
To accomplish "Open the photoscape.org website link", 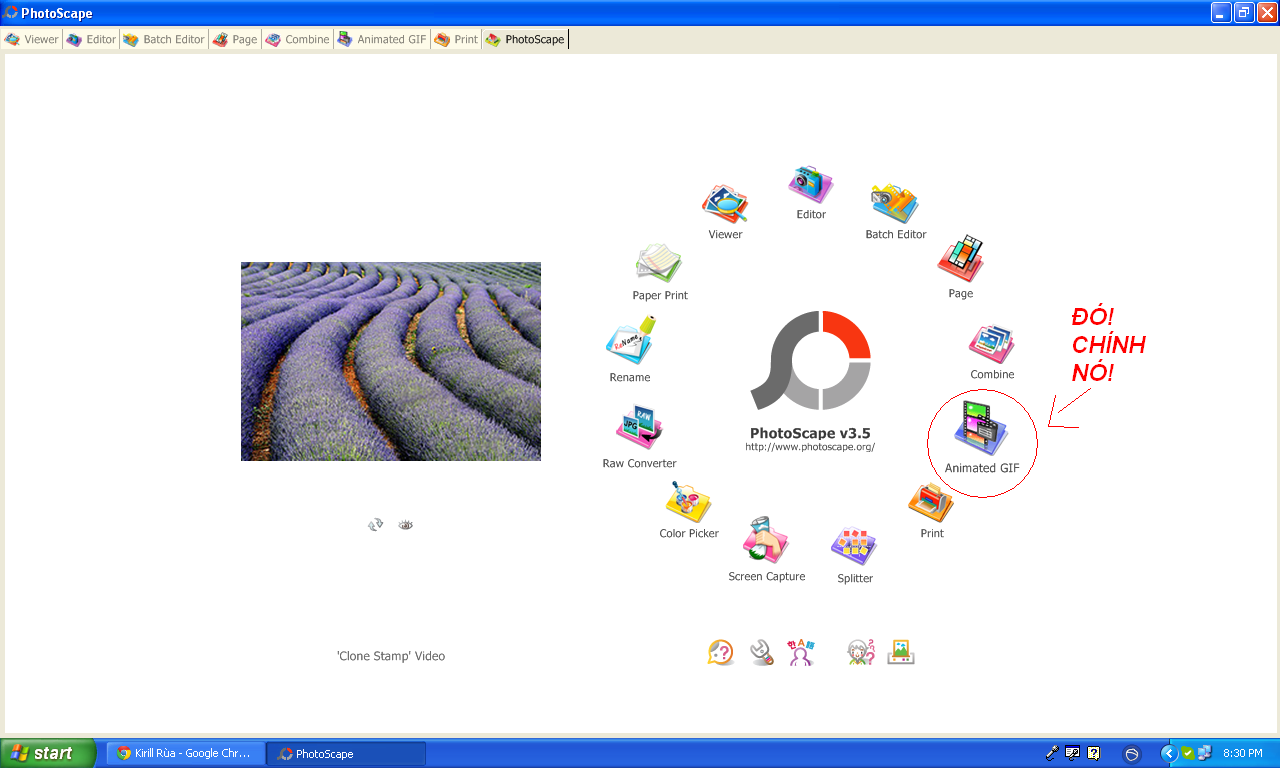I will (x=810, y=447).
